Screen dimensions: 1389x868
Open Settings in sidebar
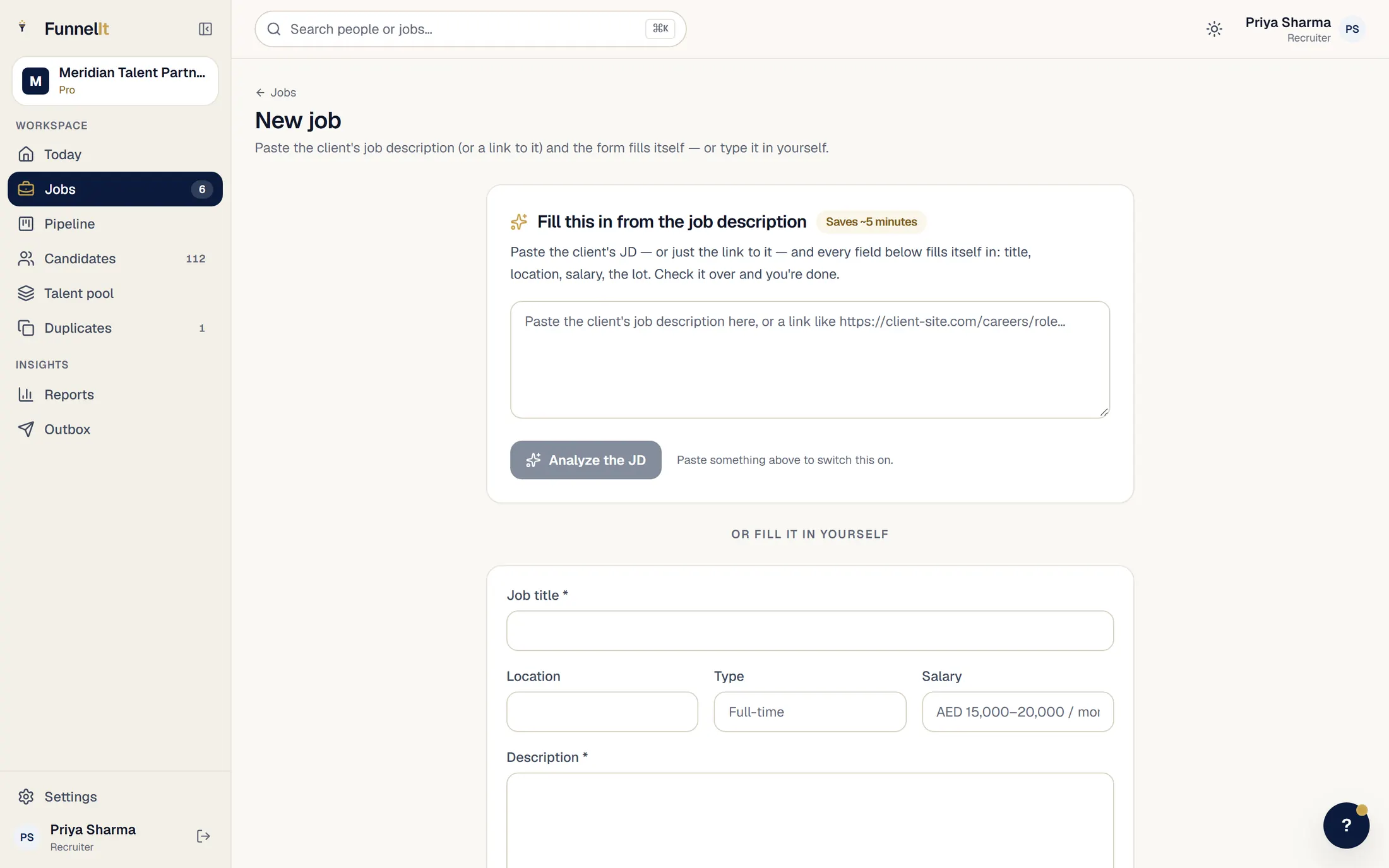115,796
